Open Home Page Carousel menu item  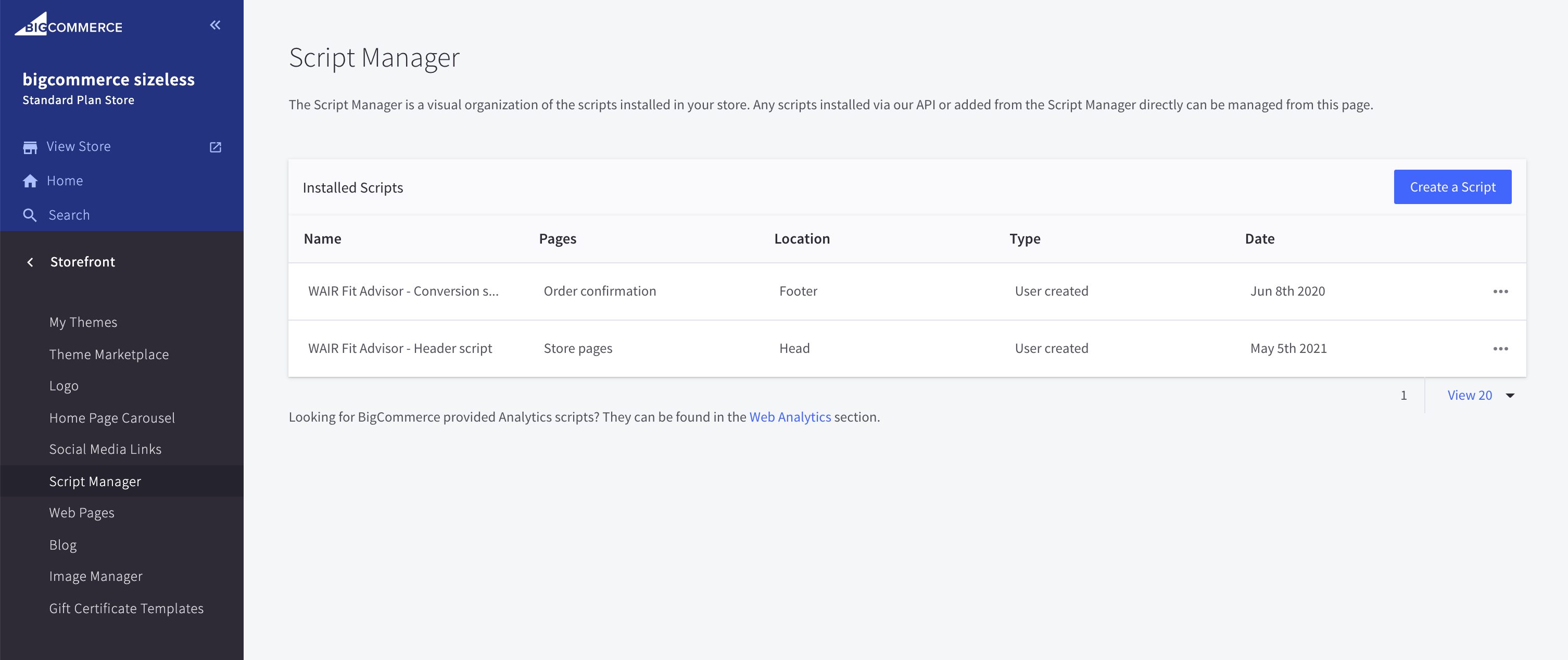(112, 417)
